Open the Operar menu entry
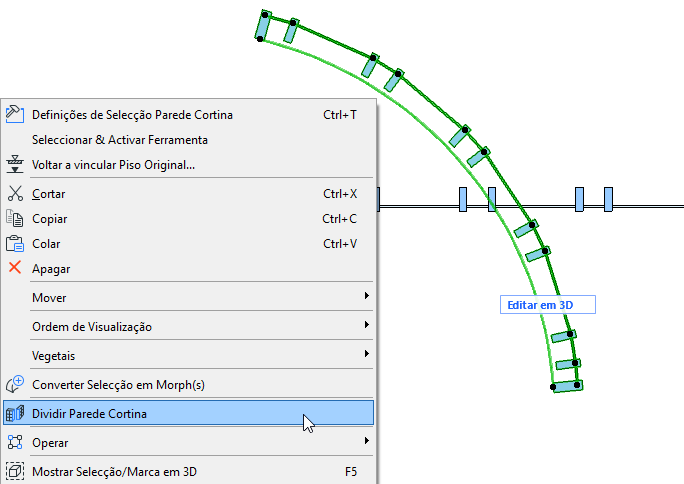The width and height of the screenshot is (684, 484). [188, 443]
